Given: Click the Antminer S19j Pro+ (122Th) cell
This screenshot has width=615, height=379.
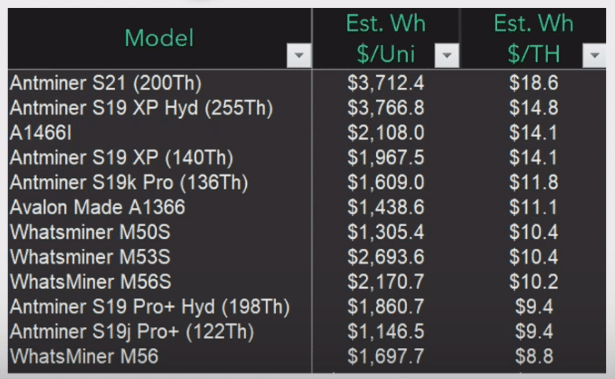Looking at the screenshot, I should pyautogui.click(x=160, y=332).
